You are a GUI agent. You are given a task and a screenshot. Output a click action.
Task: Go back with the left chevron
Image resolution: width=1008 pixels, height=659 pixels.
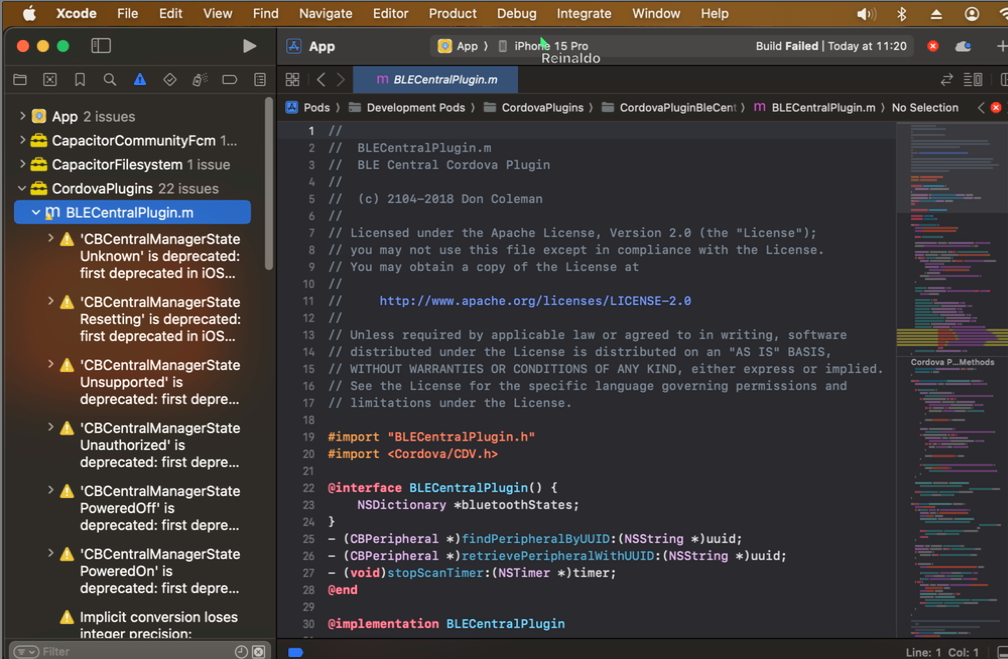321,79
